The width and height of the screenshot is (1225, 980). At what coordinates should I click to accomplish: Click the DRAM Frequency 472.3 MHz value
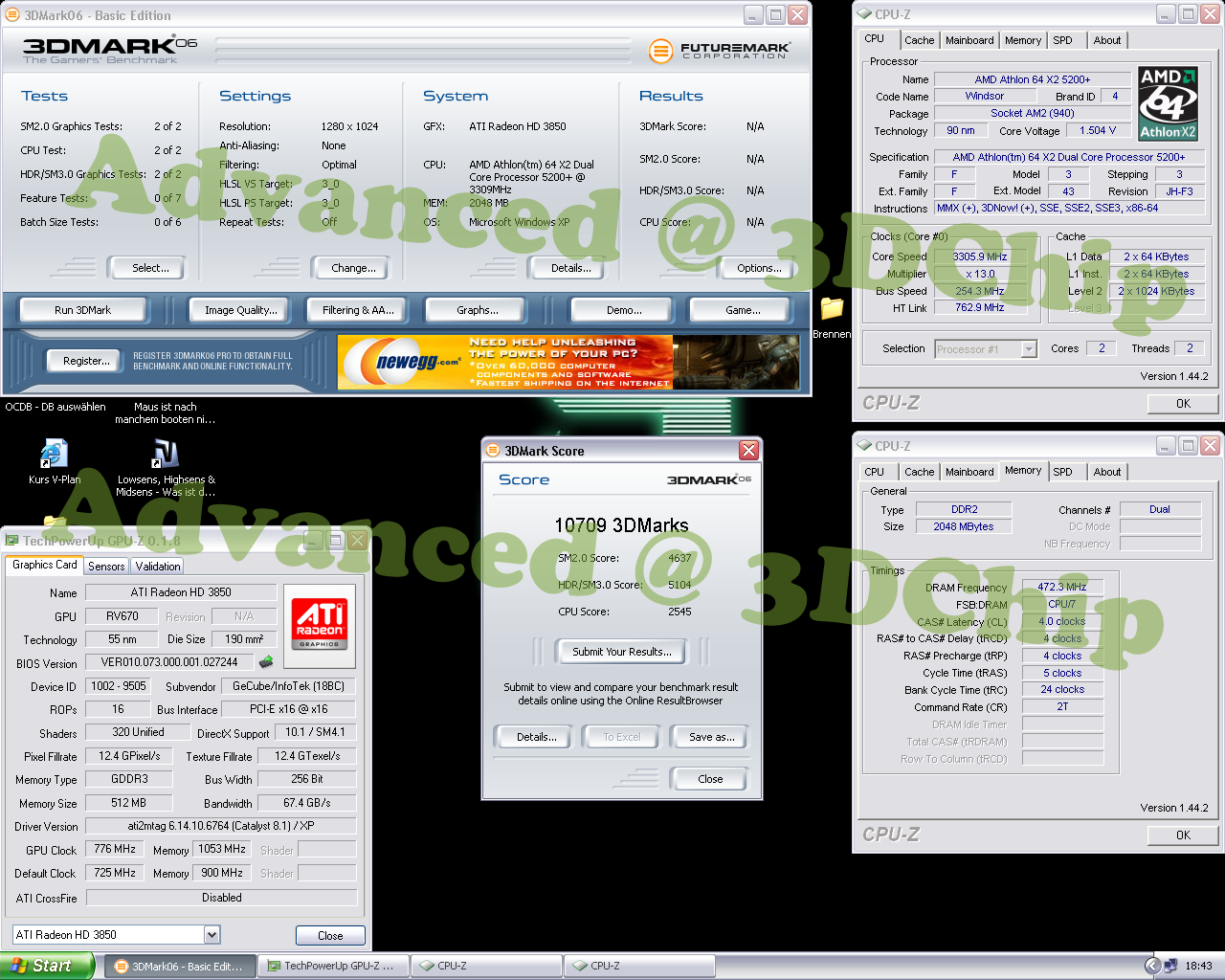click(x=1062, y=587)
